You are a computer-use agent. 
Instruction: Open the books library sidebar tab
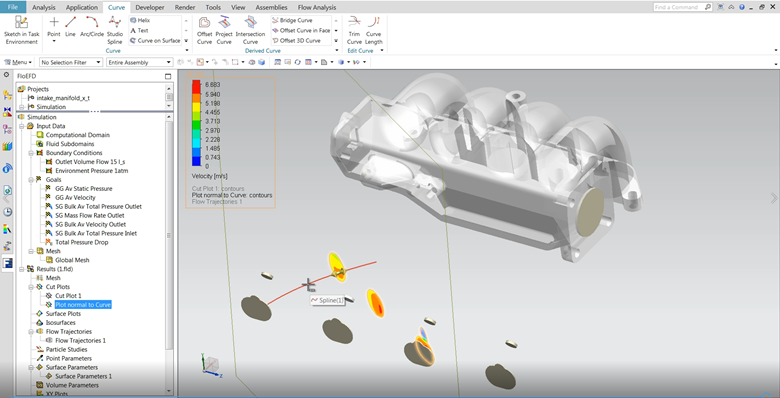pyautogui.click(x=7, y=146)
